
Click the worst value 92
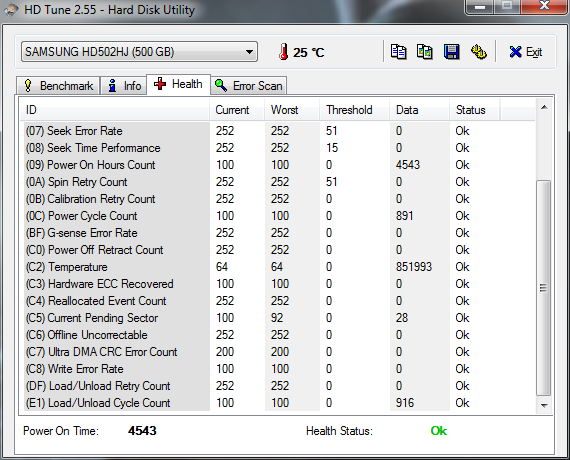(277, 318)
